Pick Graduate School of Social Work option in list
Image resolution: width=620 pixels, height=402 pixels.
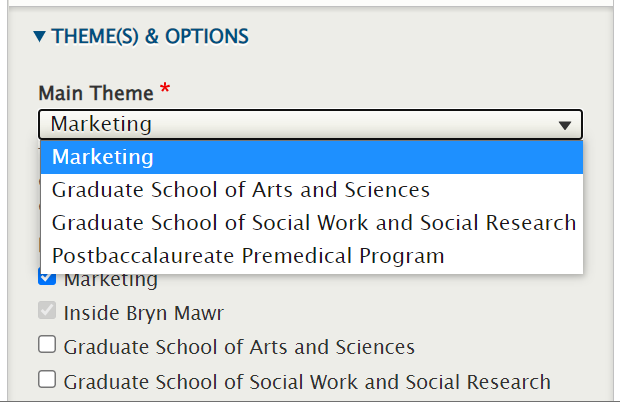[313, 222]
